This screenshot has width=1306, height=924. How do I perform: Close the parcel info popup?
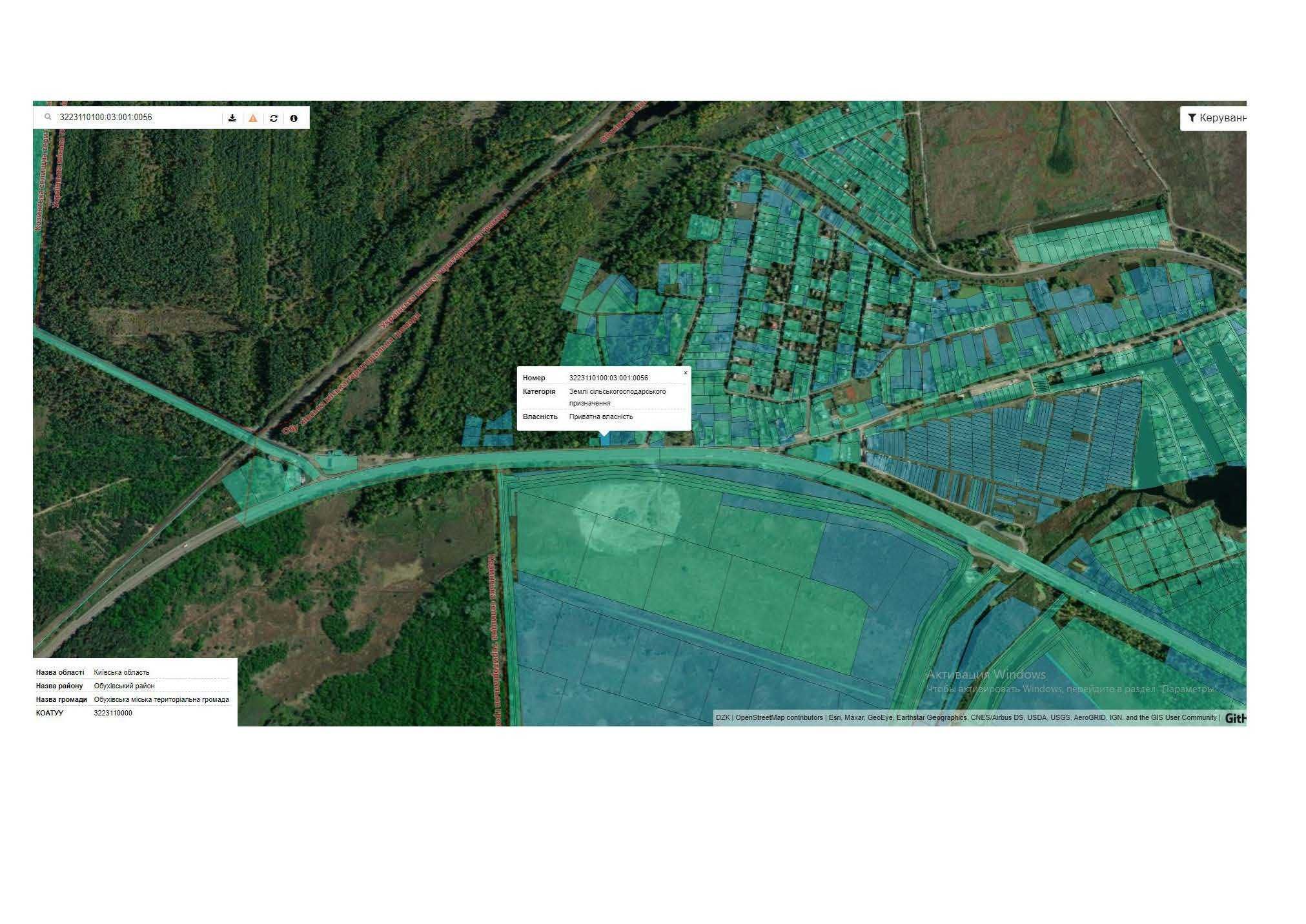[x=686, y=373]
